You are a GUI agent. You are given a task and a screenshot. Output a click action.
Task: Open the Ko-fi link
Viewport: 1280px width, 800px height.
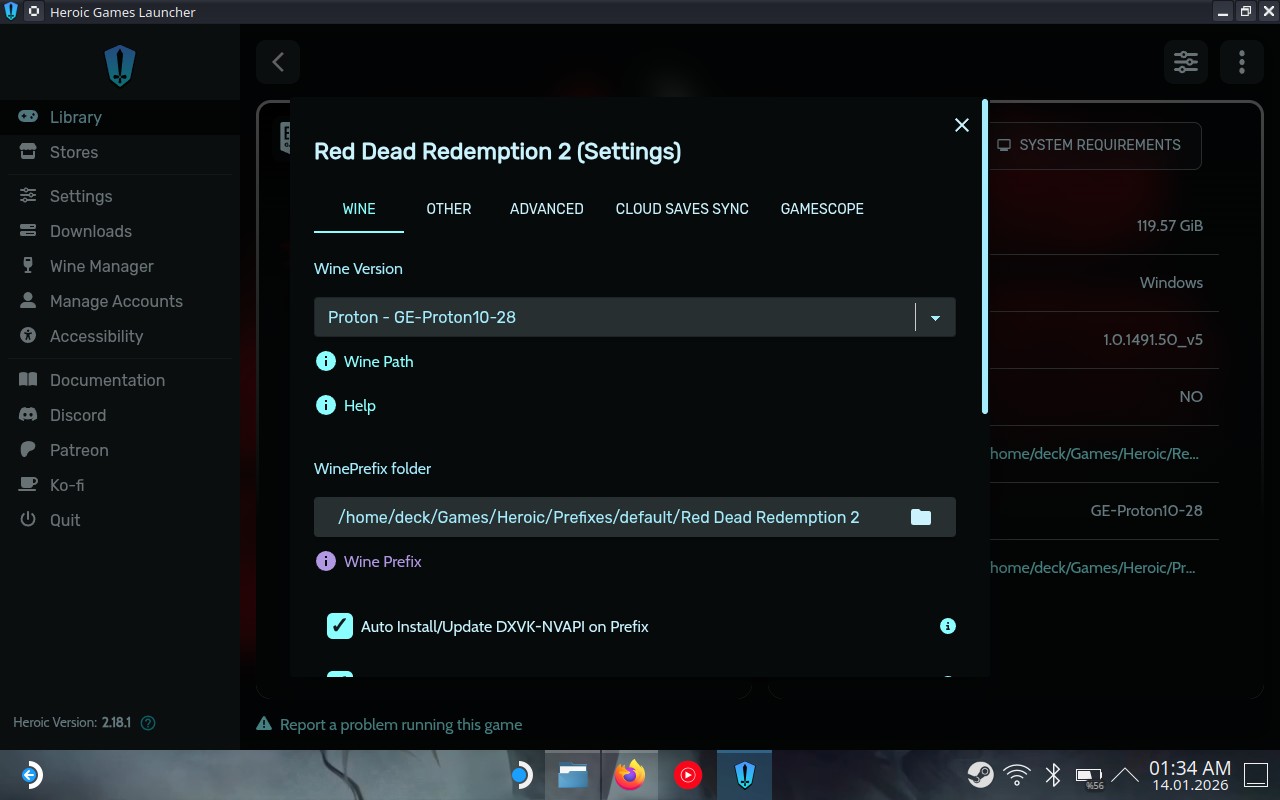click(x=120, y=485)
